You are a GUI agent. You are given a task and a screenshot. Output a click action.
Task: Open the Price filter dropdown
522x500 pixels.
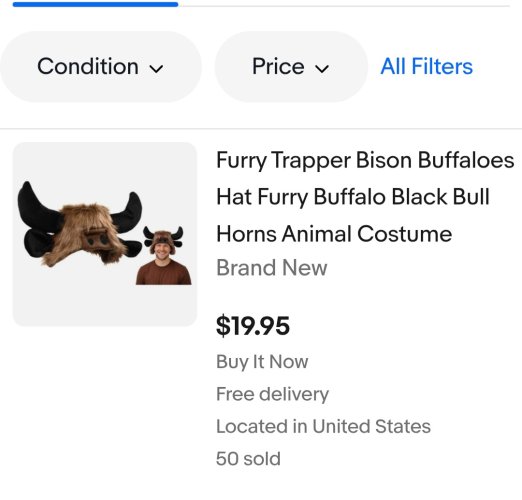point(291,67)
